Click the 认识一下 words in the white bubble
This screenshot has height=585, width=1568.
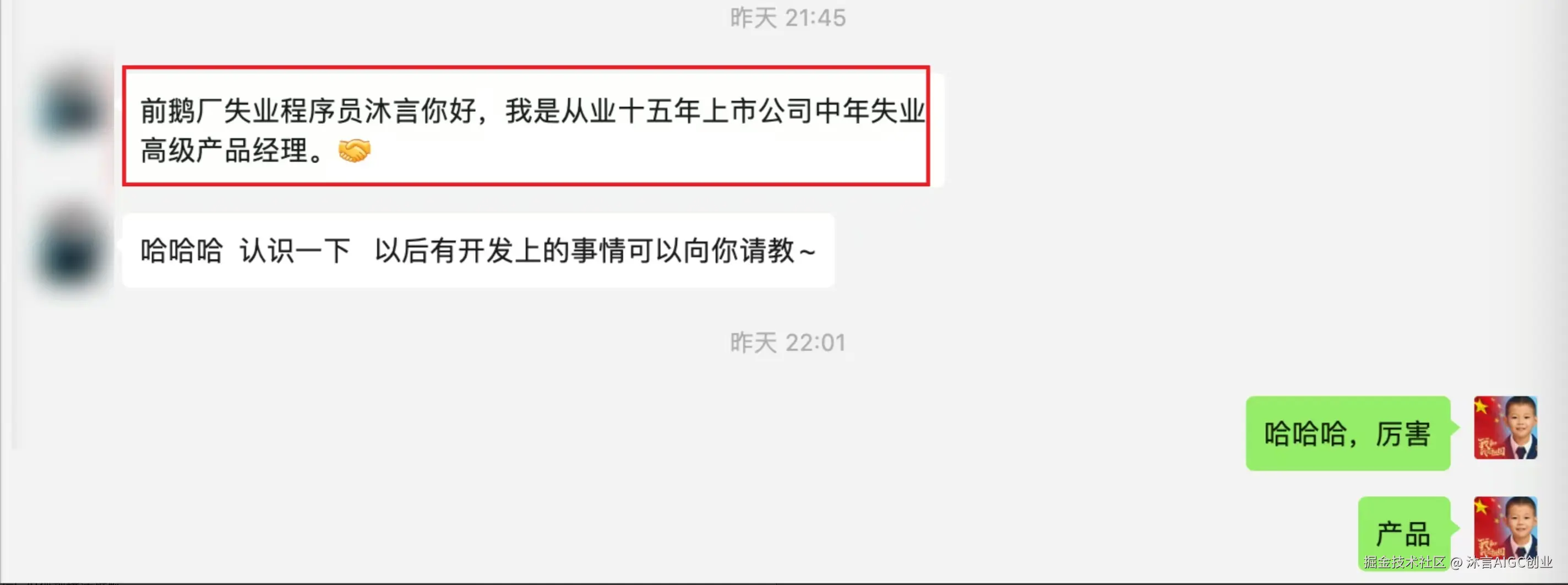tap(295, 251)
